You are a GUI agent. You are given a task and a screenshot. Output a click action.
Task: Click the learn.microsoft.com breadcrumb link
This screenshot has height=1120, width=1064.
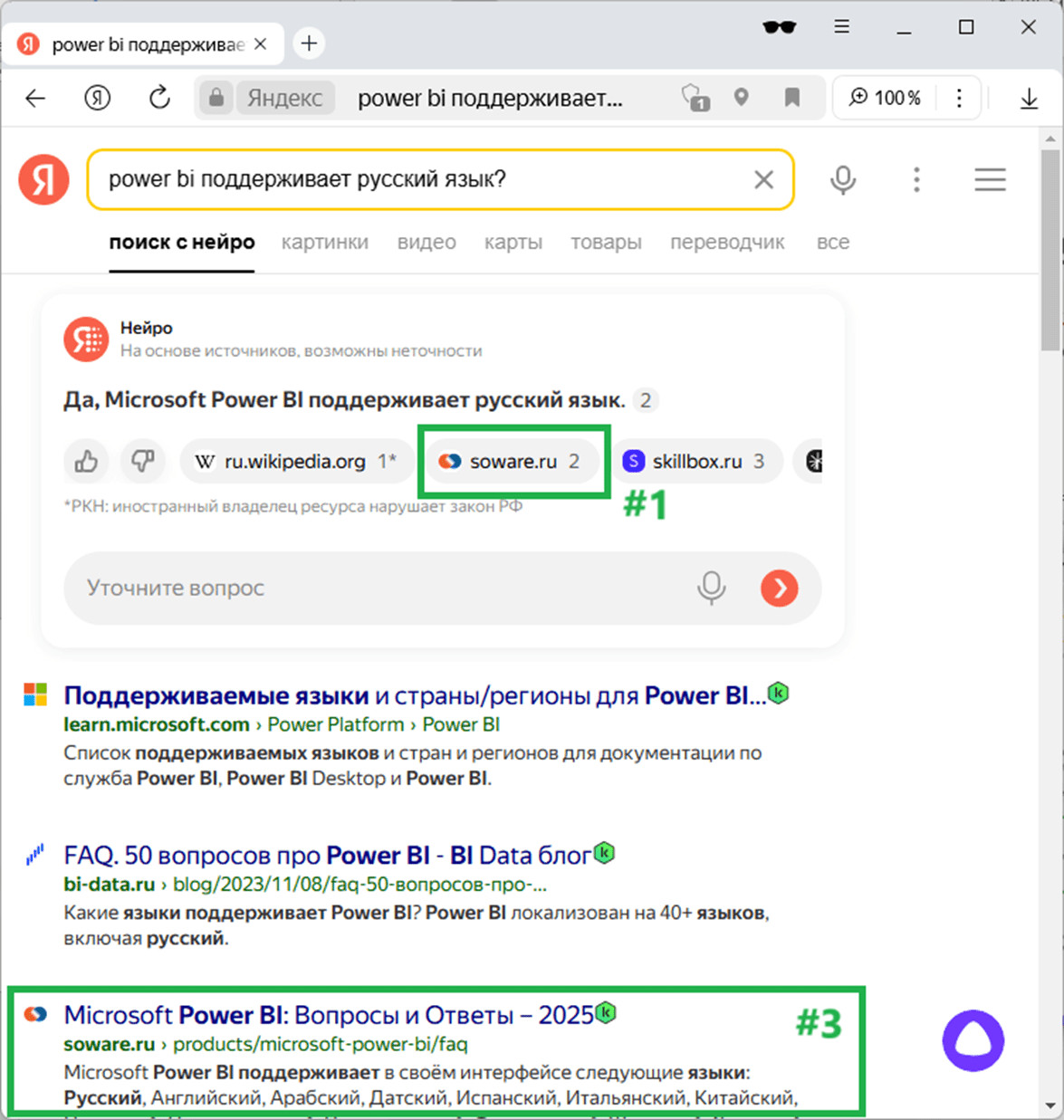(x=157, y=724)
